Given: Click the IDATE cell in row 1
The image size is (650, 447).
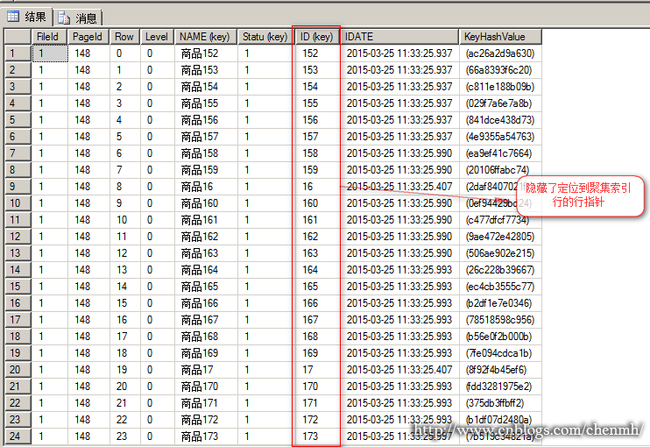Looking at the screenshot, I should 400,53.
